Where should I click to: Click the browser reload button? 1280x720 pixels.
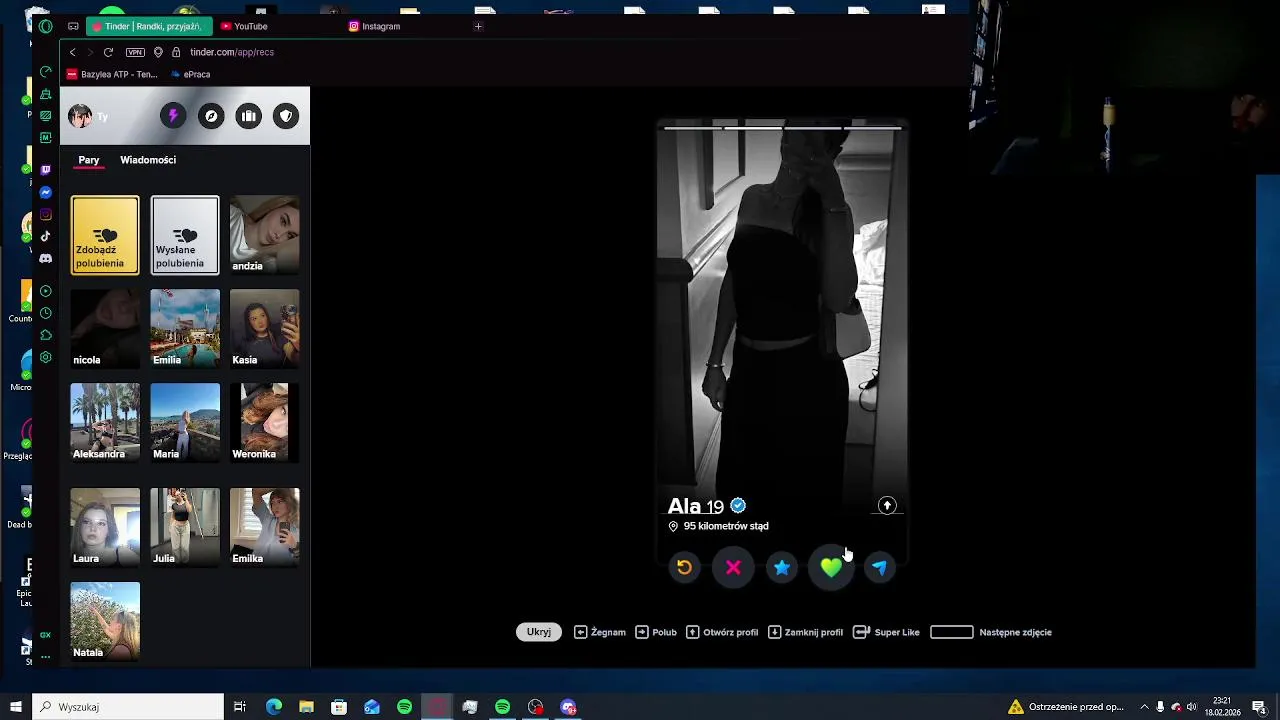(x=108, y=52)
